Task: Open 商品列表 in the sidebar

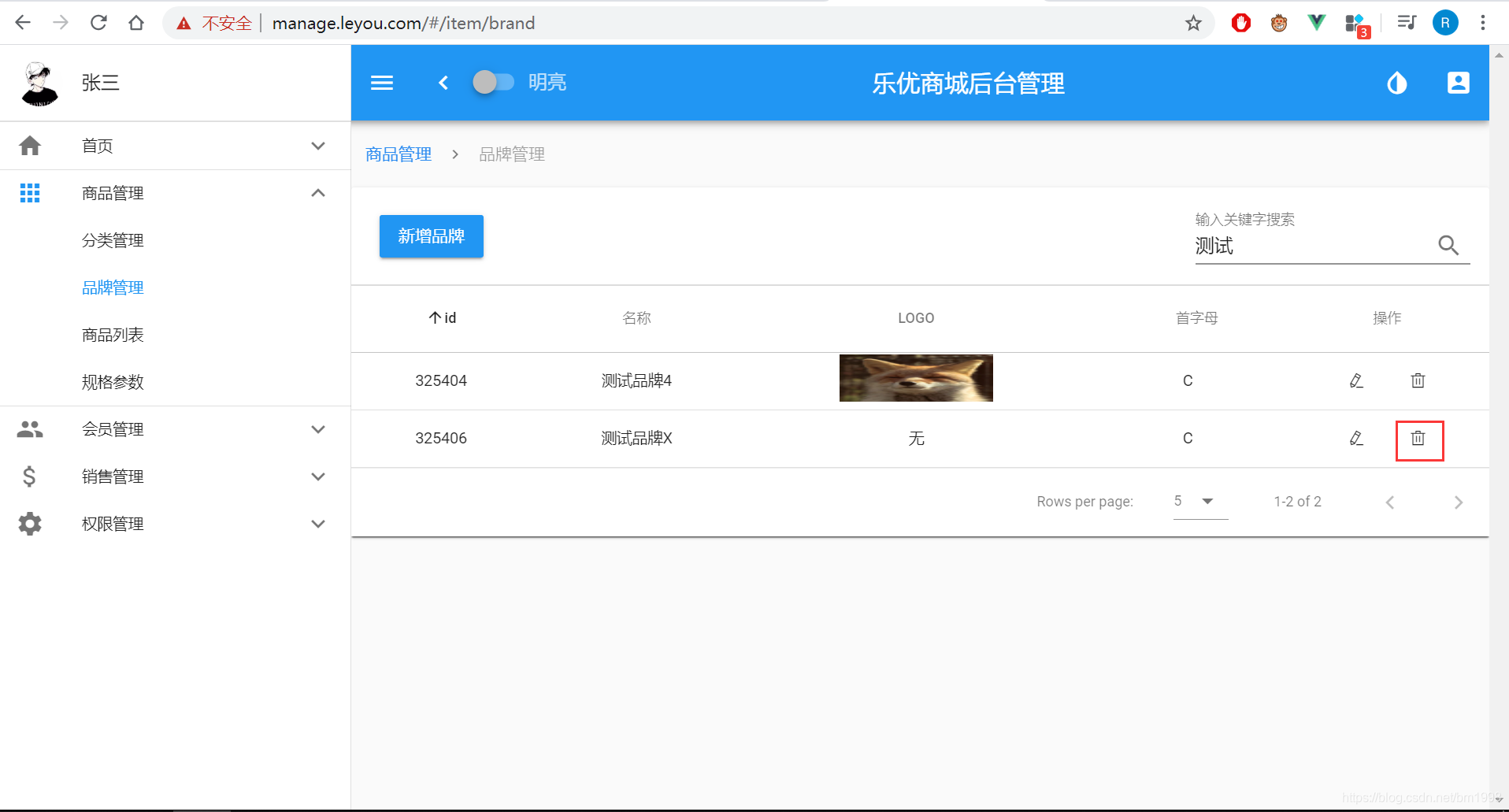Action: (x=113, y=334)
